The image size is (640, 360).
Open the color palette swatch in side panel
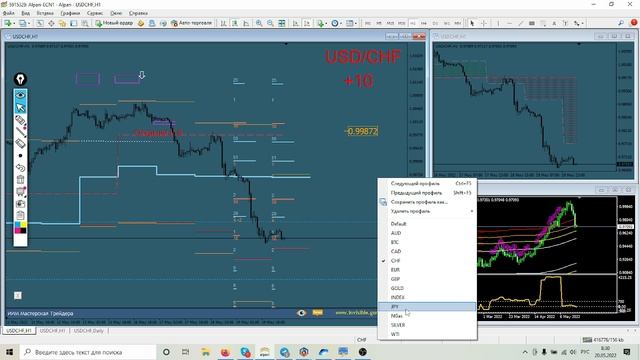(20, 227)
